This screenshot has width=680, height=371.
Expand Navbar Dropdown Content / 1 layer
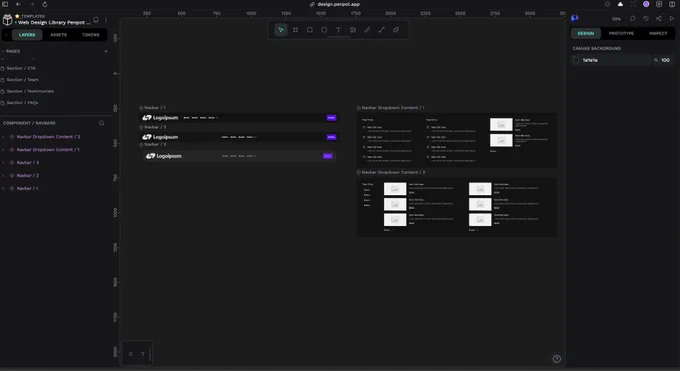click(3, 150)
